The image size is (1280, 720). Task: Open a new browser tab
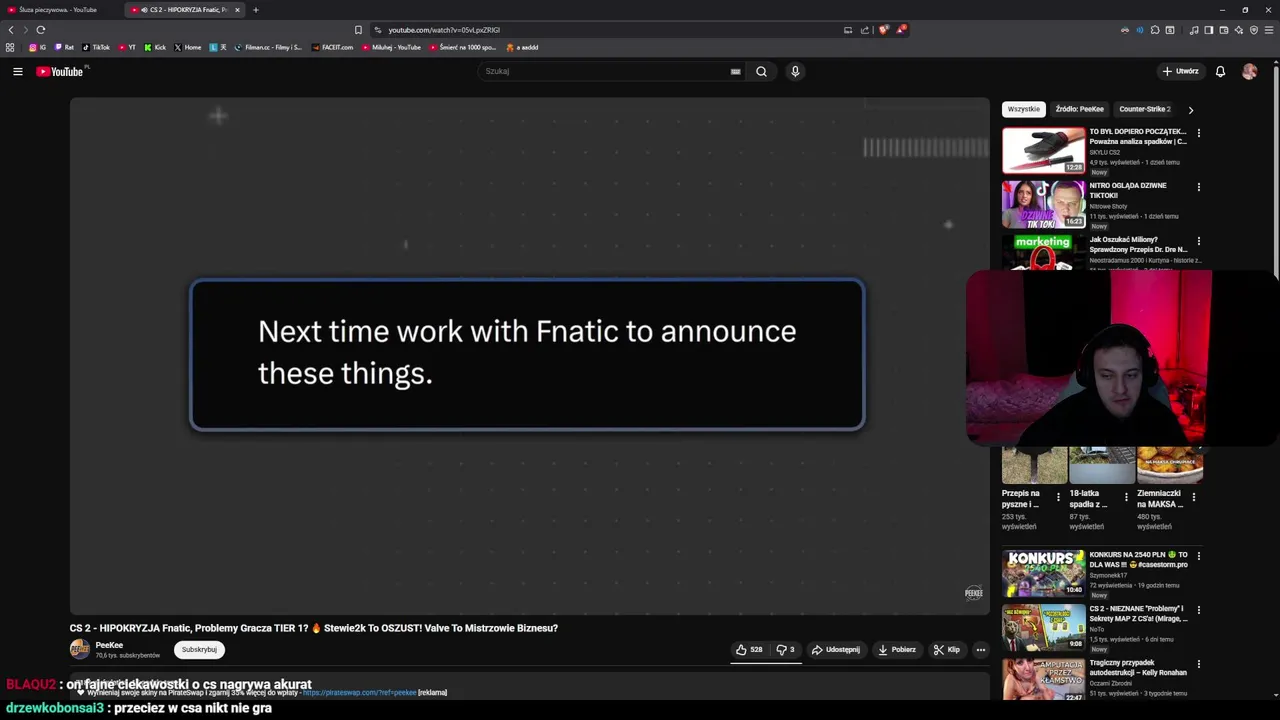point(255,10)
